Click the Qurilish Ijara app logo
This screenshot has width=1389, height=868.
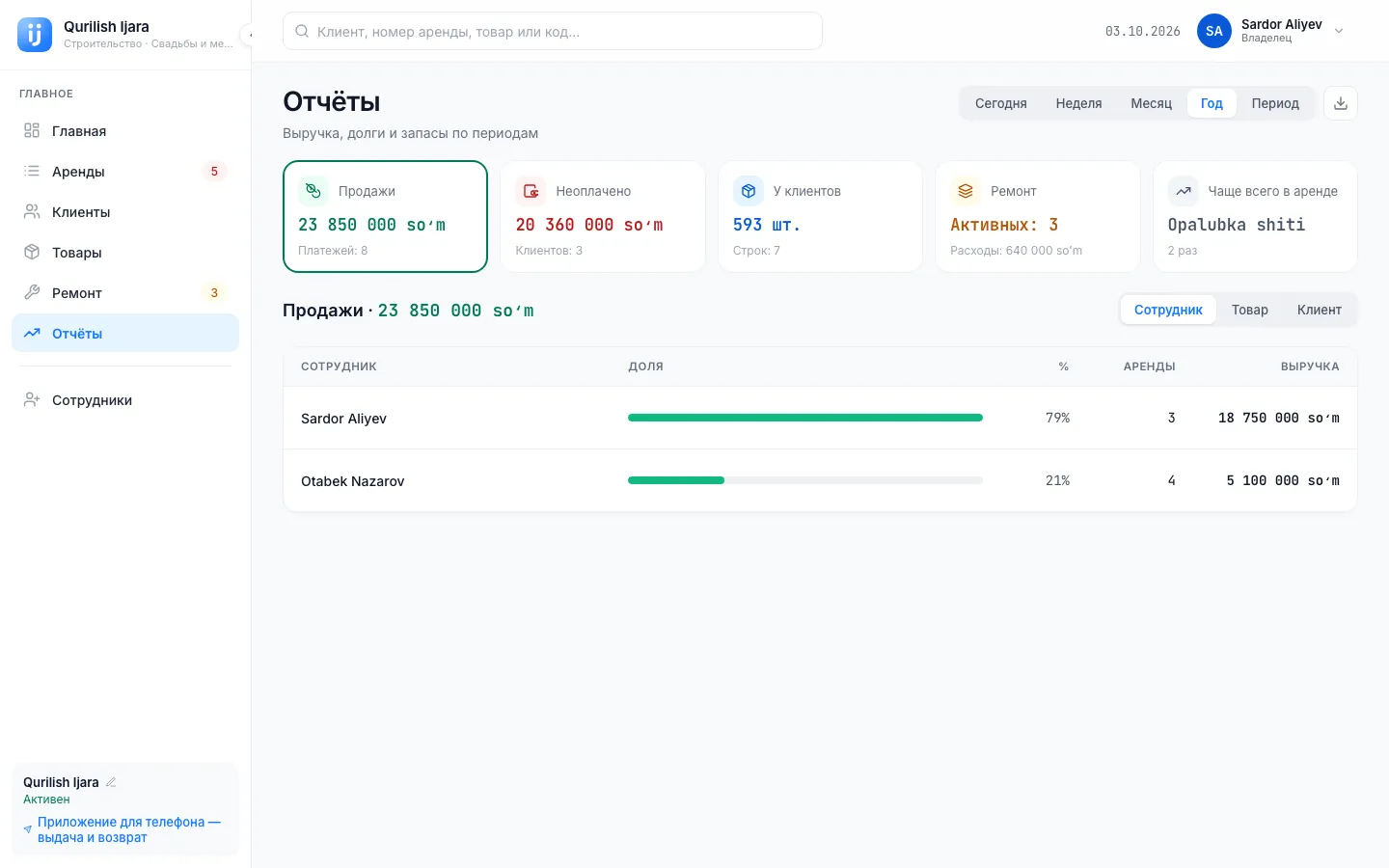(35, 35)
